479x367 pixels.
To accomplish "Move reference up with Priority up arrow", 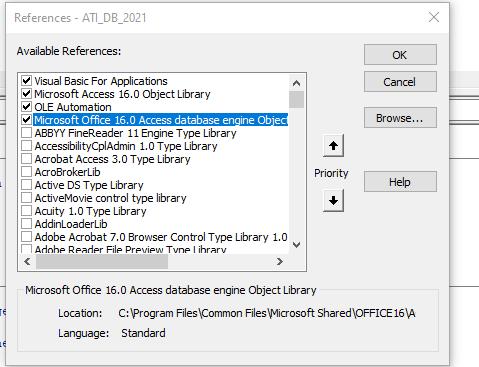I will tap(333, 146).
